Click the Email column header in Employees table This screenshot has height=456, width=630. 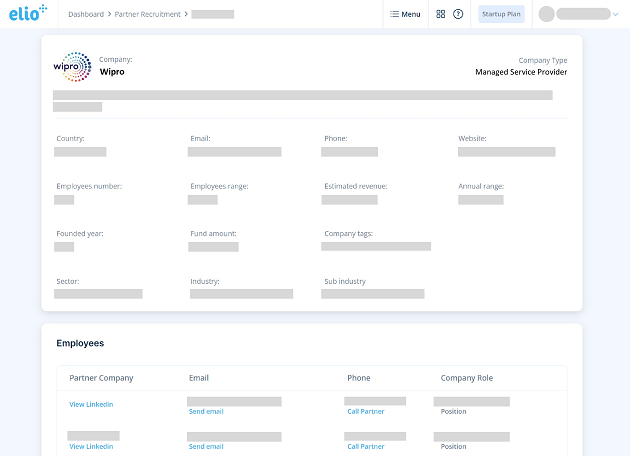click(x=199, y=378)
